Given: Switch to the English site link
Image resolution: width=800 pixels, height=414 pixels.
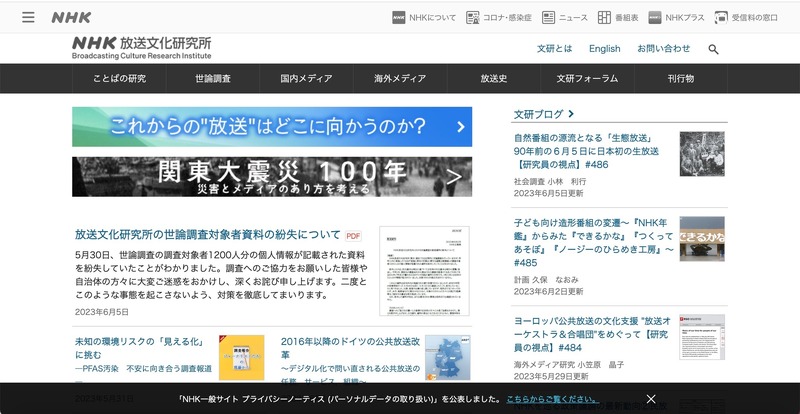Looking at the screenshot, I should 604,48.
